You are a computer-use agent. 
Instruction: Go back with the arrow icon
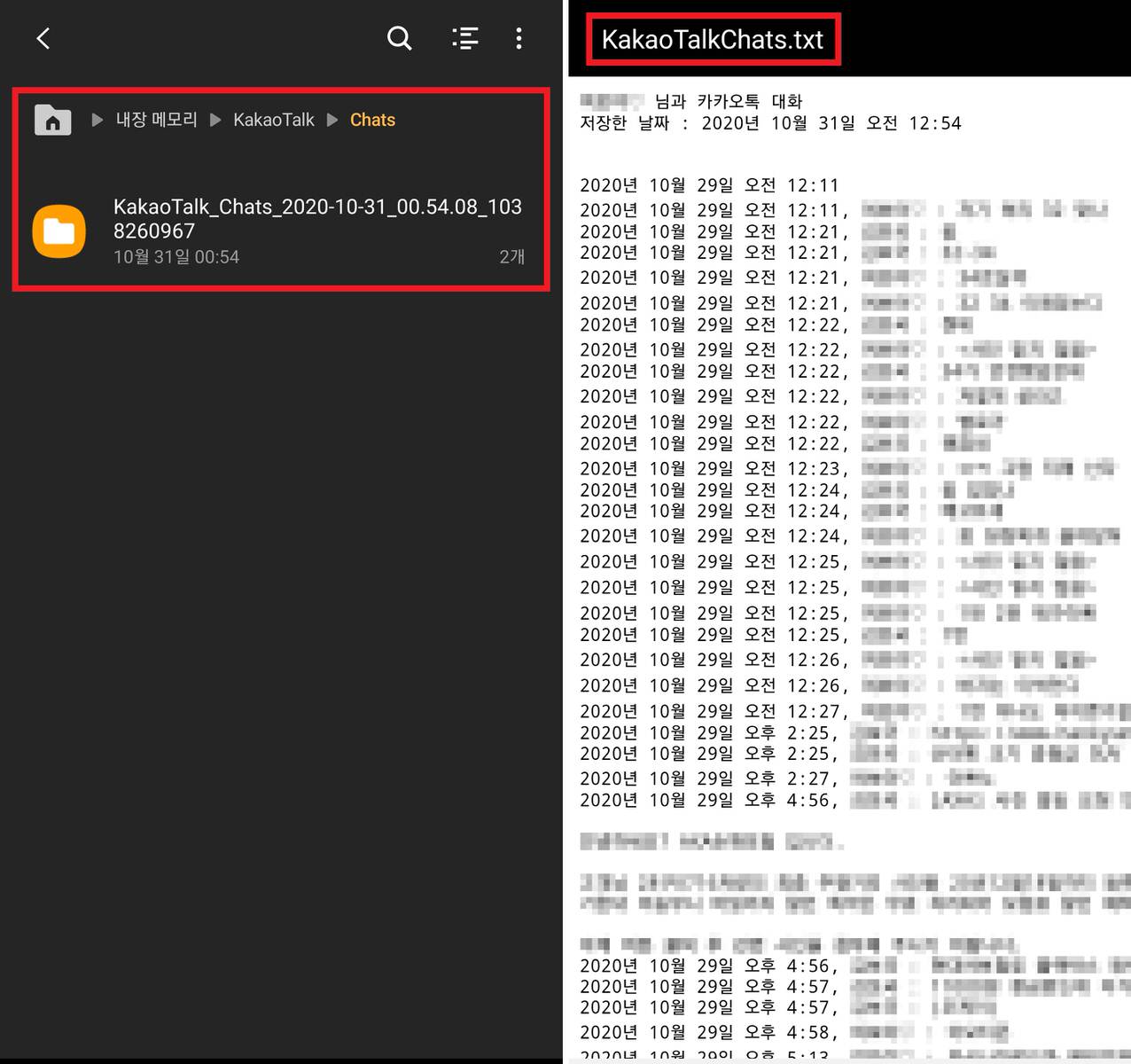point(43,38)
